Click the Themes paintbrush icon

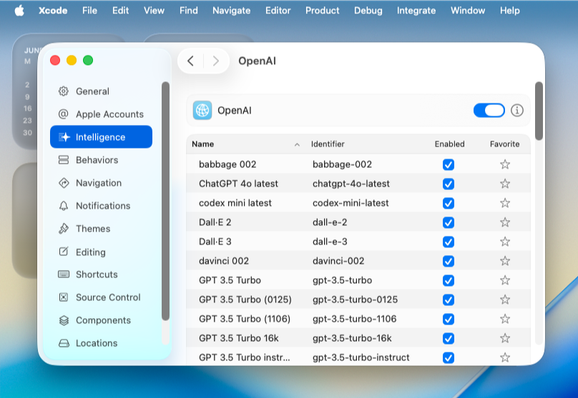click(63, 228)
